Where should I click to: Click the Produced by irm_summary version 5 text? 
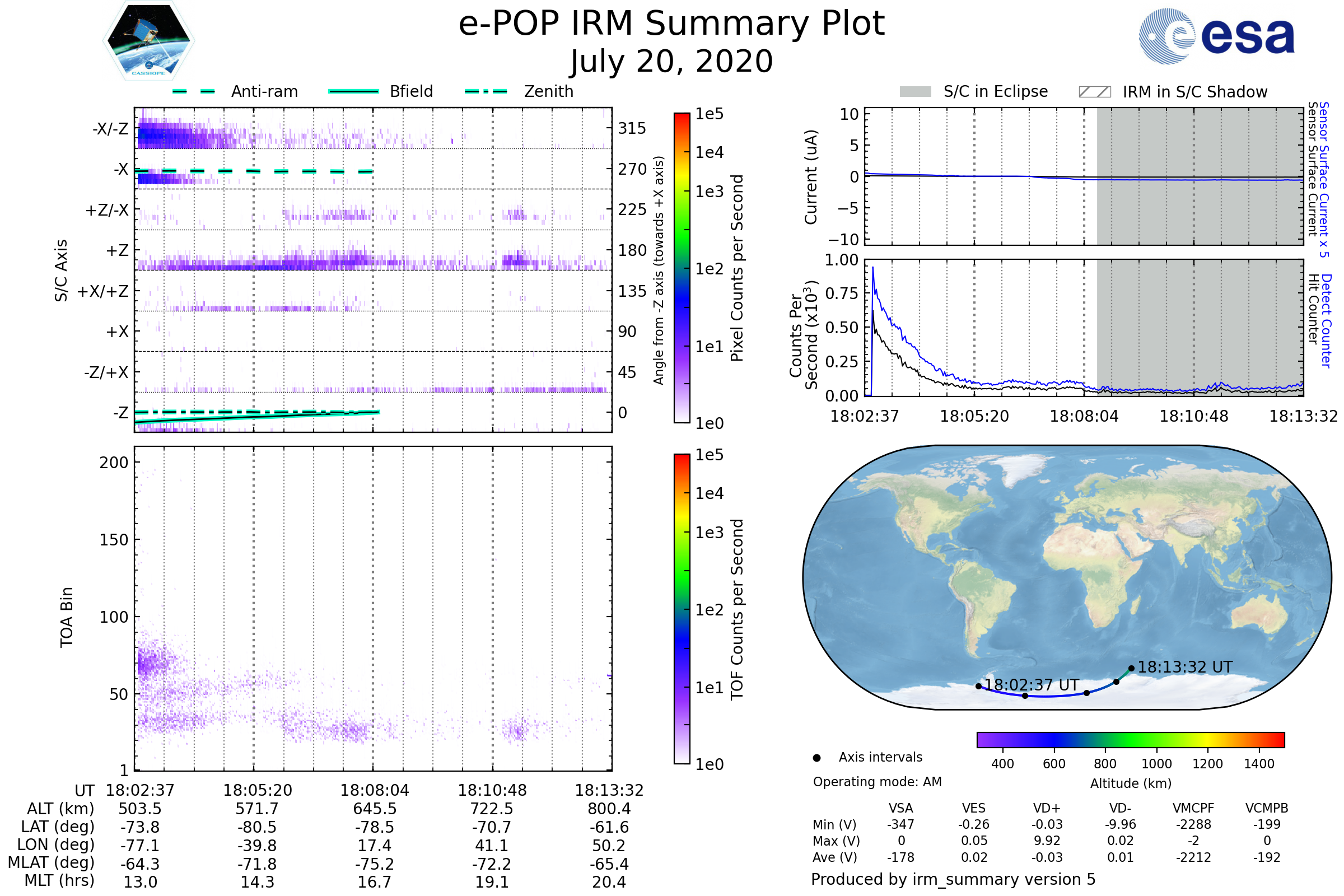953,879
